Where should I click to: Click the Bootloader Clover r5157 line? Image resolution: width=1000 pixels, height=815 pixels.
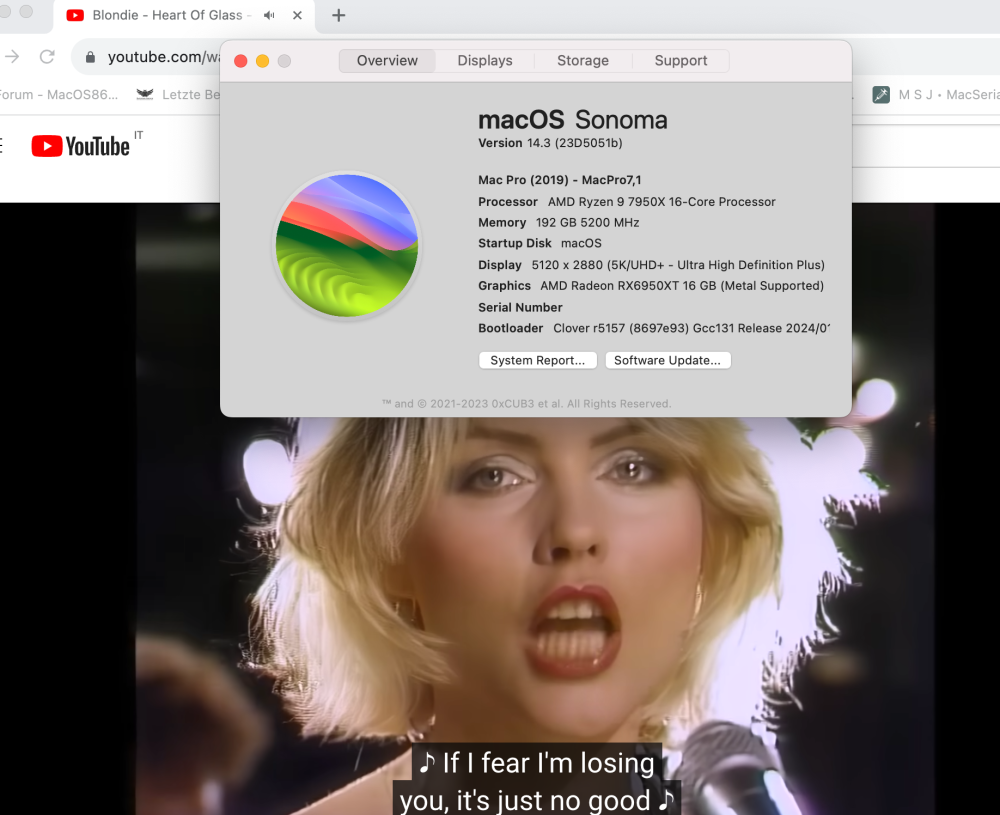654,328
